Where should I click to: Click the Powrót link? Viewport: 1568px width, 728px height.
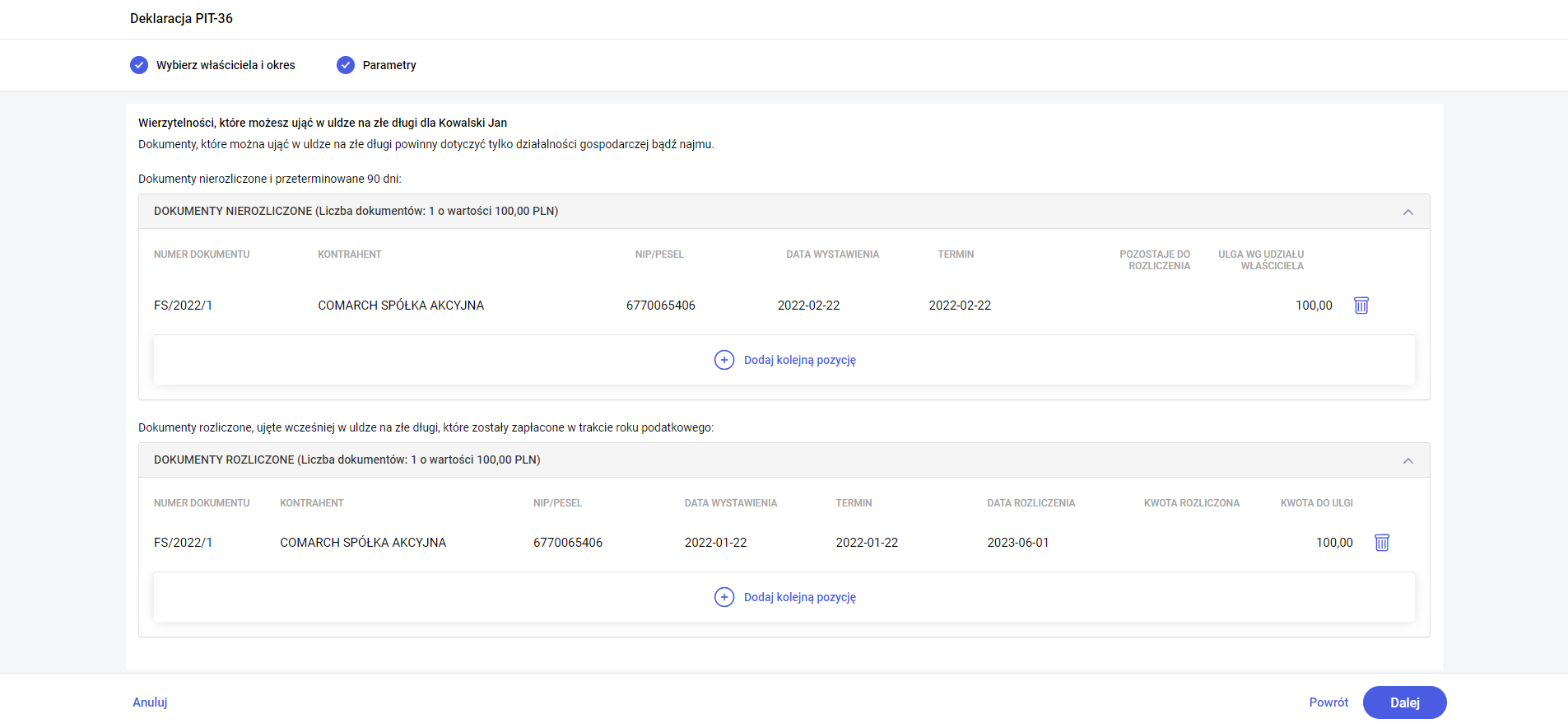(1328, 702)
